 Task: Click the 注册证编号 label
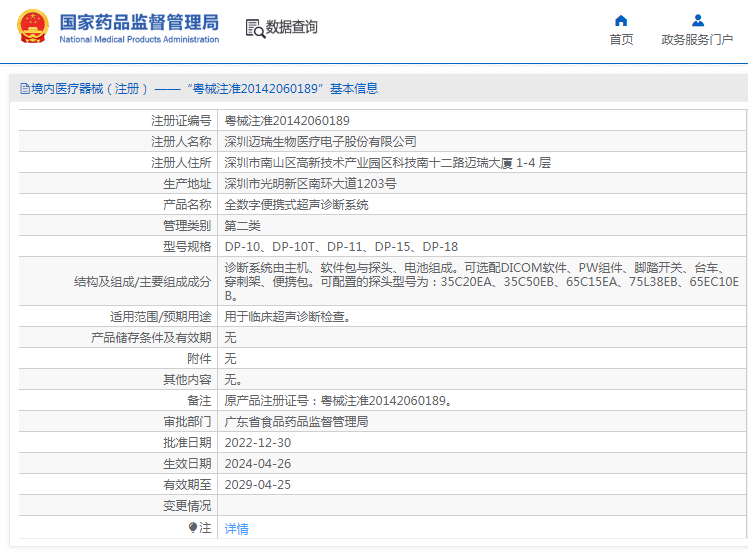pyautogui.click(x=181, y=121)
